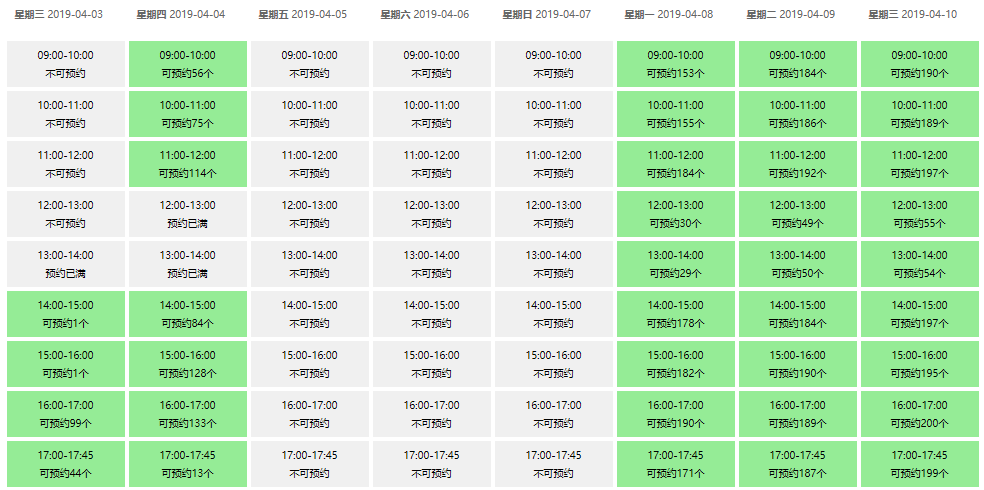Click the 星期四 2019-04-04 date header
The width and height of the screenshot is (984, 490).
[181, 14]
